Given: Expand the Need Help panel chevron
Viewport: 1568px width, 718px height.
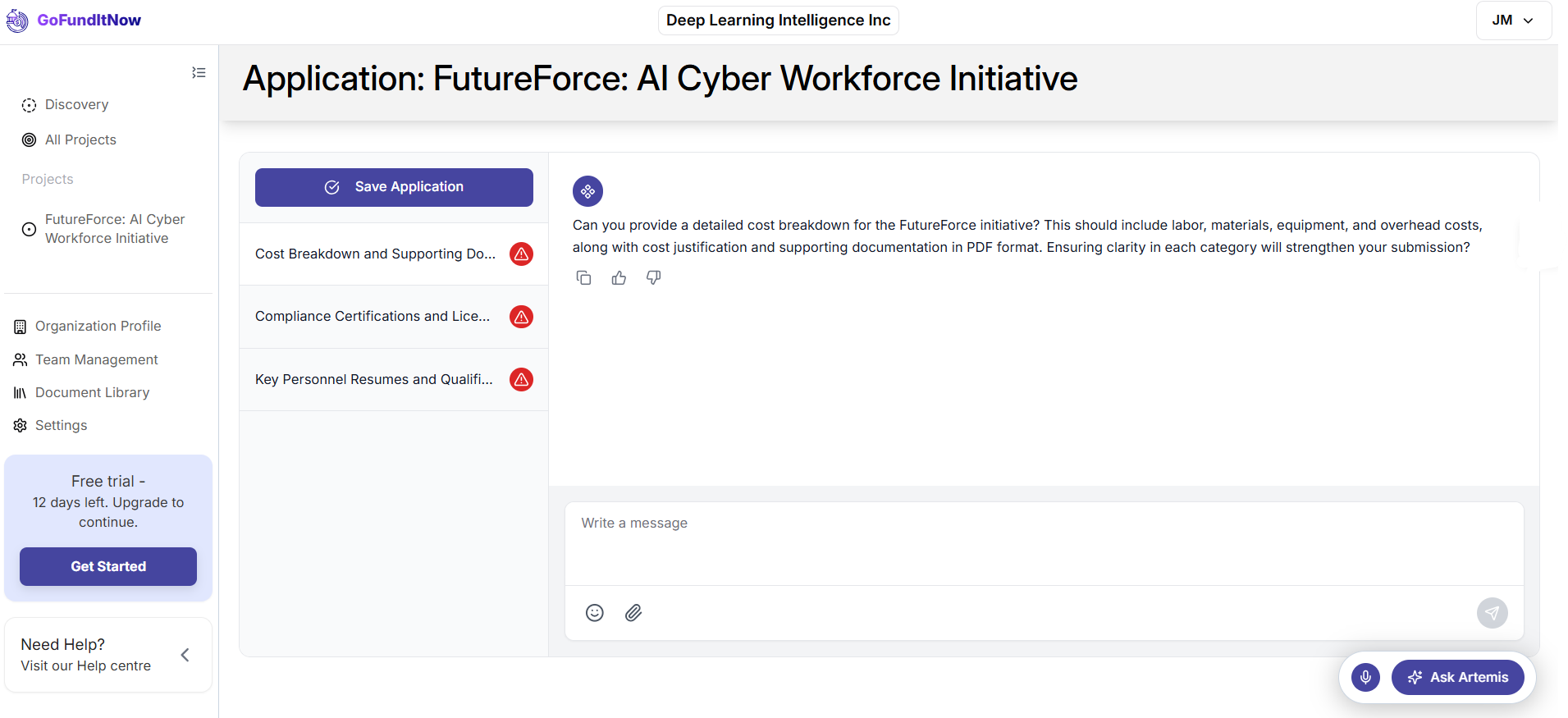Looking at the screenshot, I should tap(185, 655).
